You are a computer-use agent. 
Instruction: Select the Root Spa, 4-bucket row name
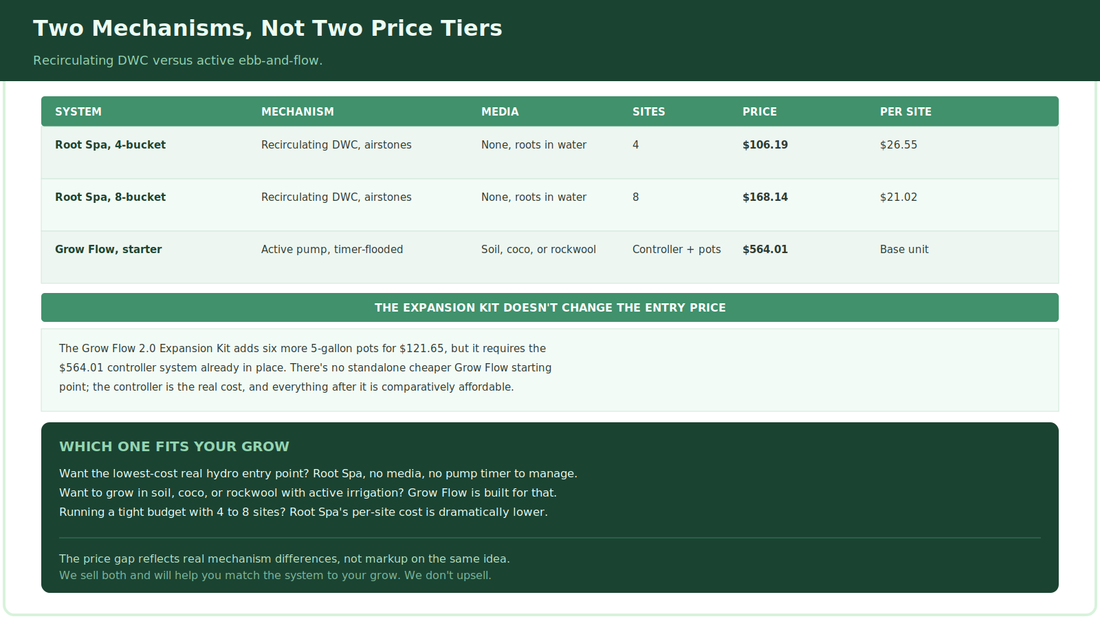click(x=110, y=145)
